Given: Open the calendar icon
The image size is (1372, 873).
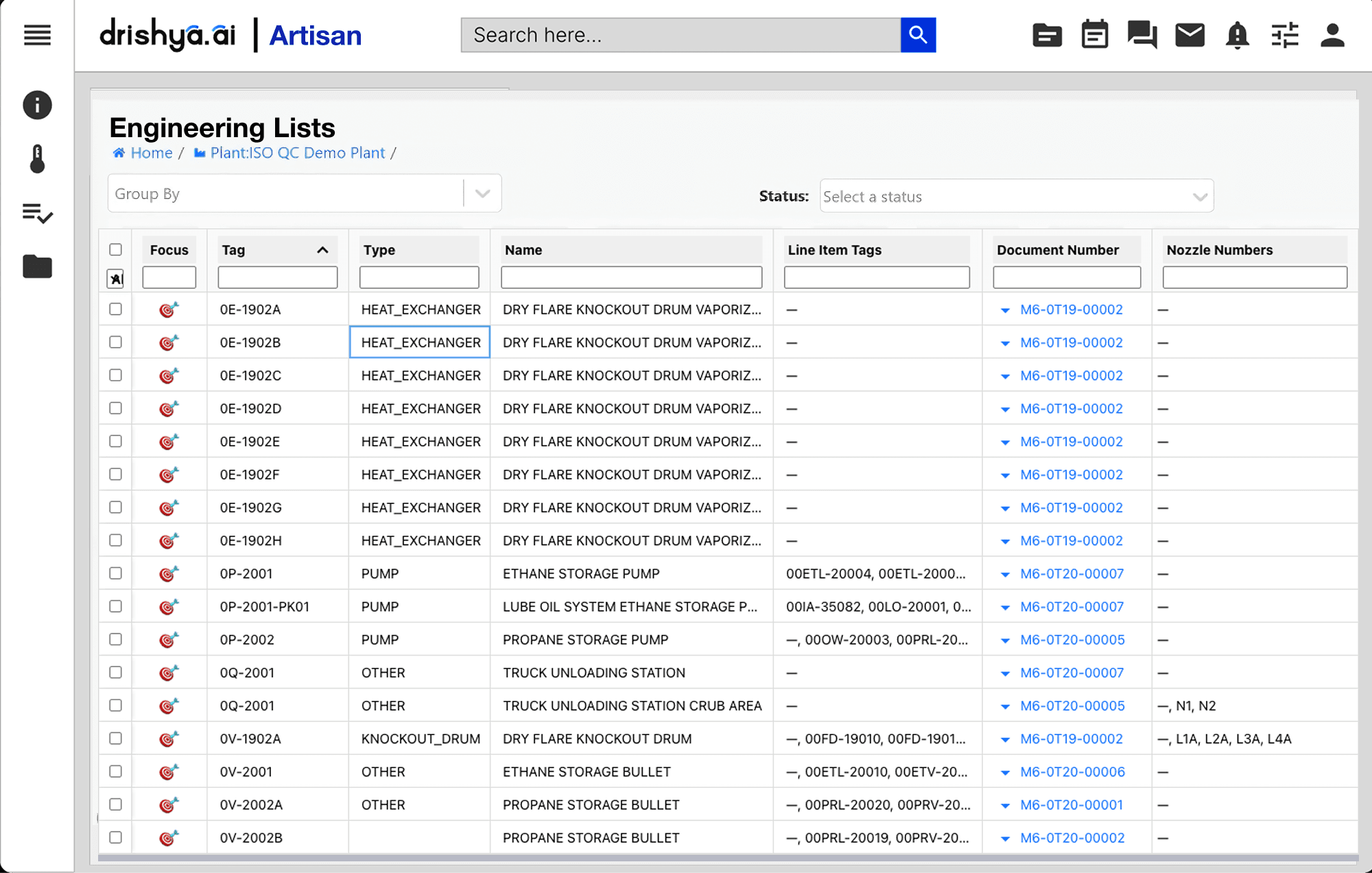Looking at the screenshot, I should [1095, 34].
